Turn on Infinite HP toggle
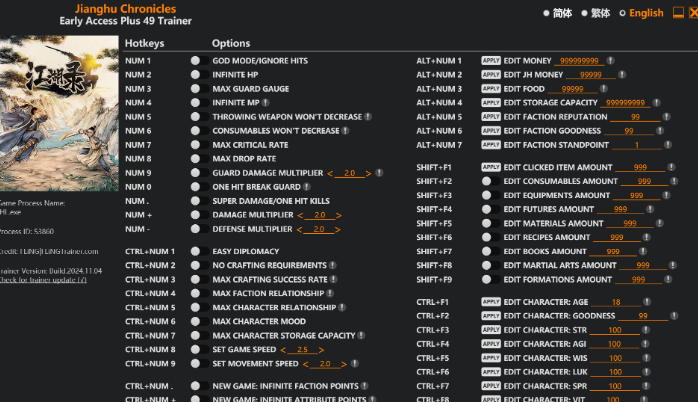Viewport: 698px width, 402px height. click(x=196, y=74)
